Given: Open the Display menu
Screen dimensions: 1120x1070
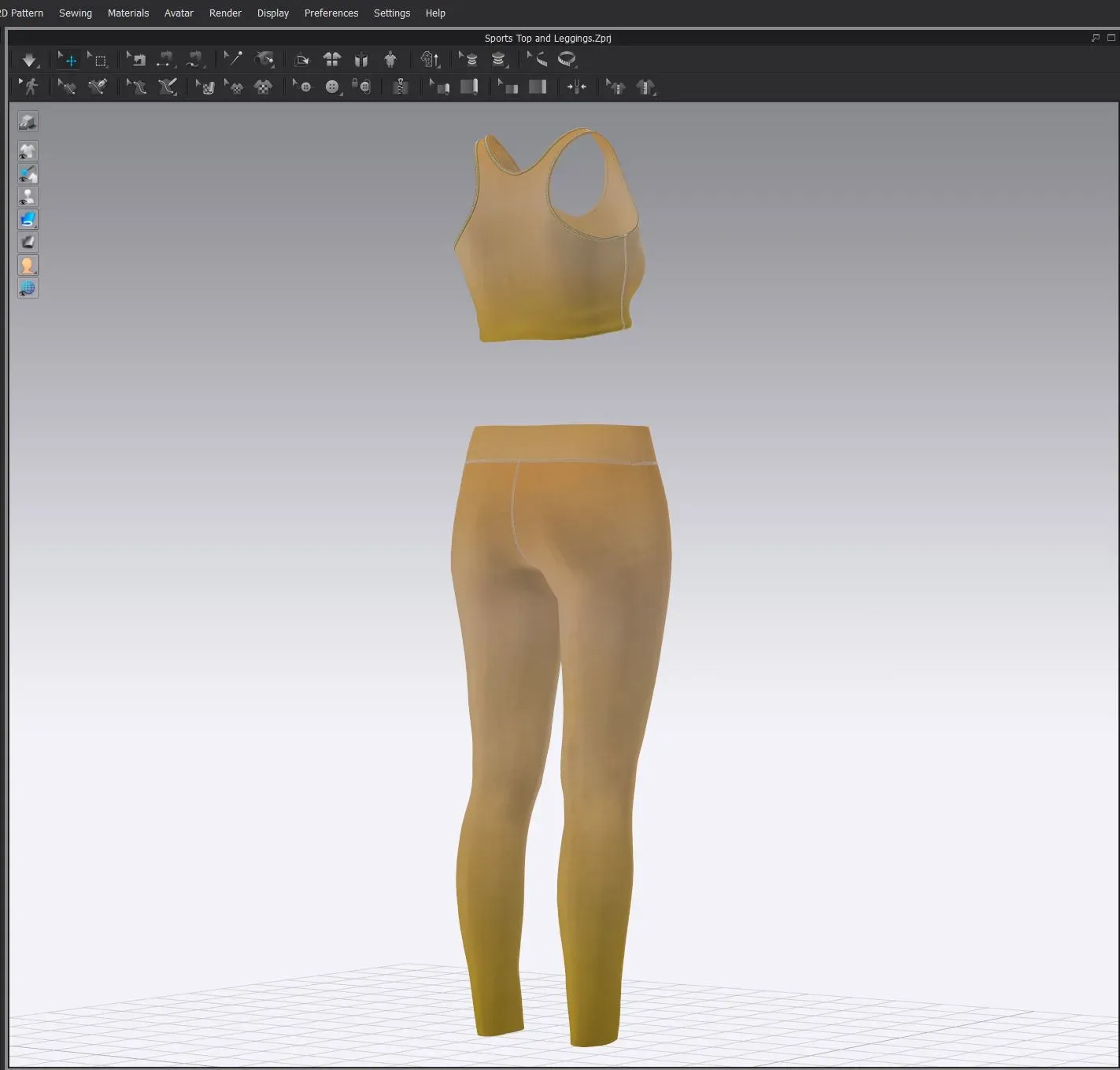Looking at the screenshot, I should point(273,13).
